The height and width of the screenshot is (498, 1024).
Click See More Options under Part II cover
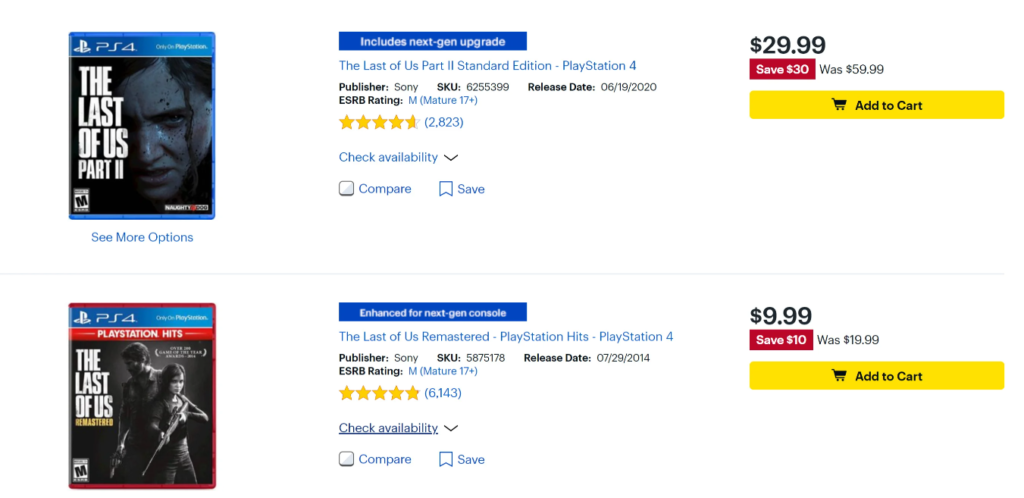pos(142,237)
